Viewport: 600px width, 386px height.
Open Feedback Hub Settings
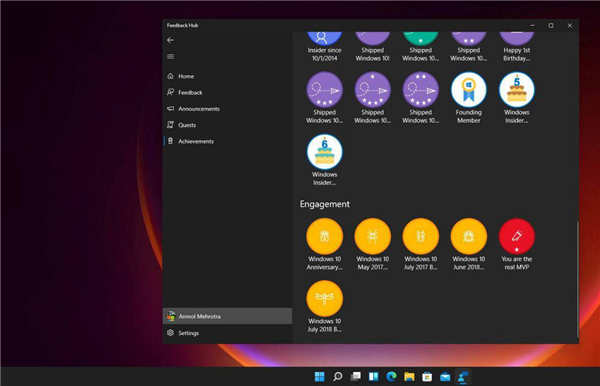228,333
